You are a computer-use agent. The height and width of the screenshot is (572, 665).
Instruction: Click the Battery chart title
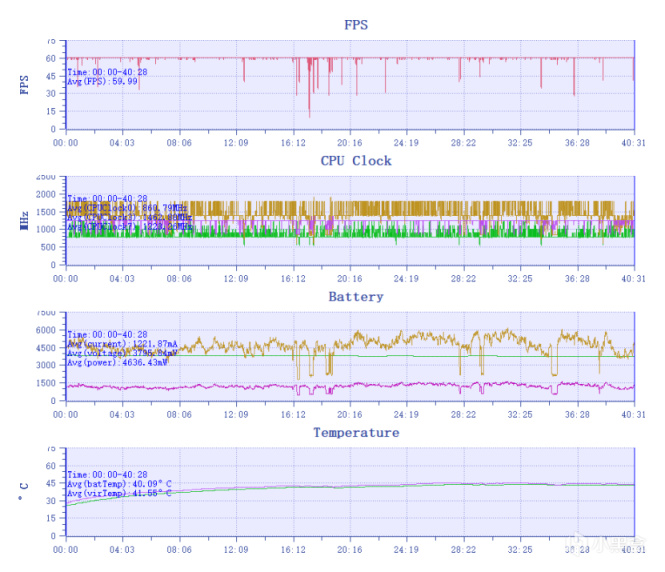click(x=356, y=297)
